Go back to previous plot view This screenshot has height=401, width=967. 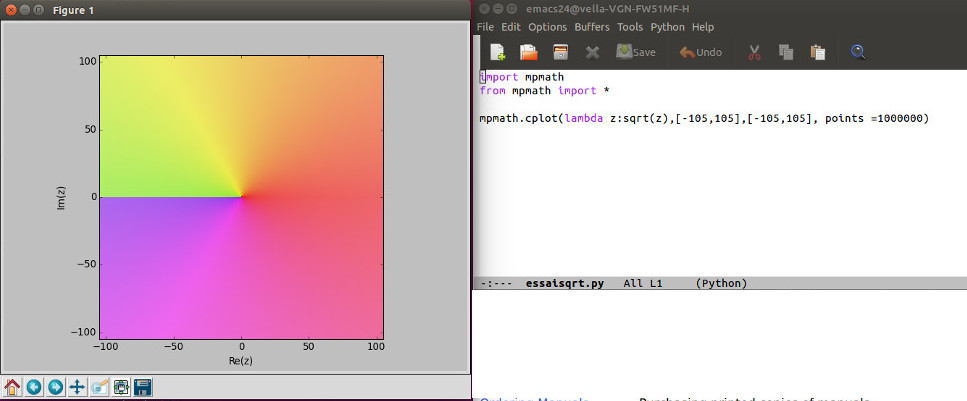coord(34,387)
